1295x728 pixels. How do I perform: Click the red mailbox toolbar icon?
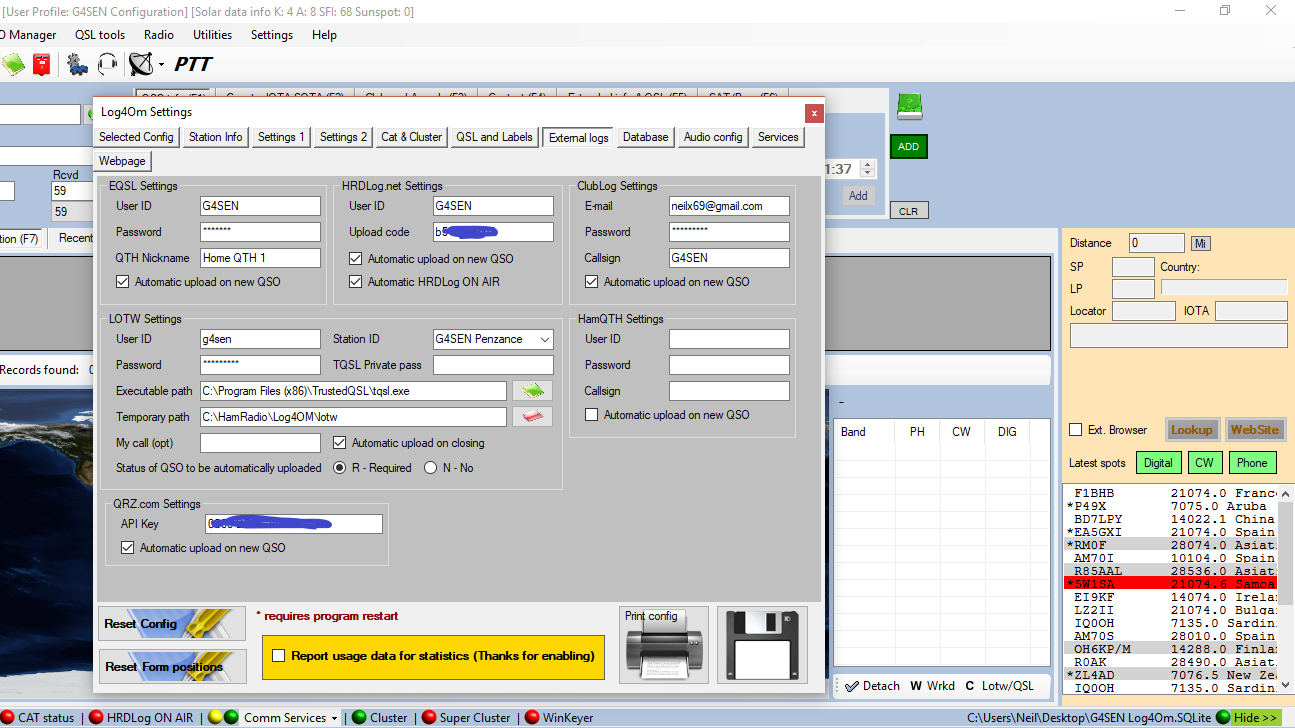tap(41, 65)
